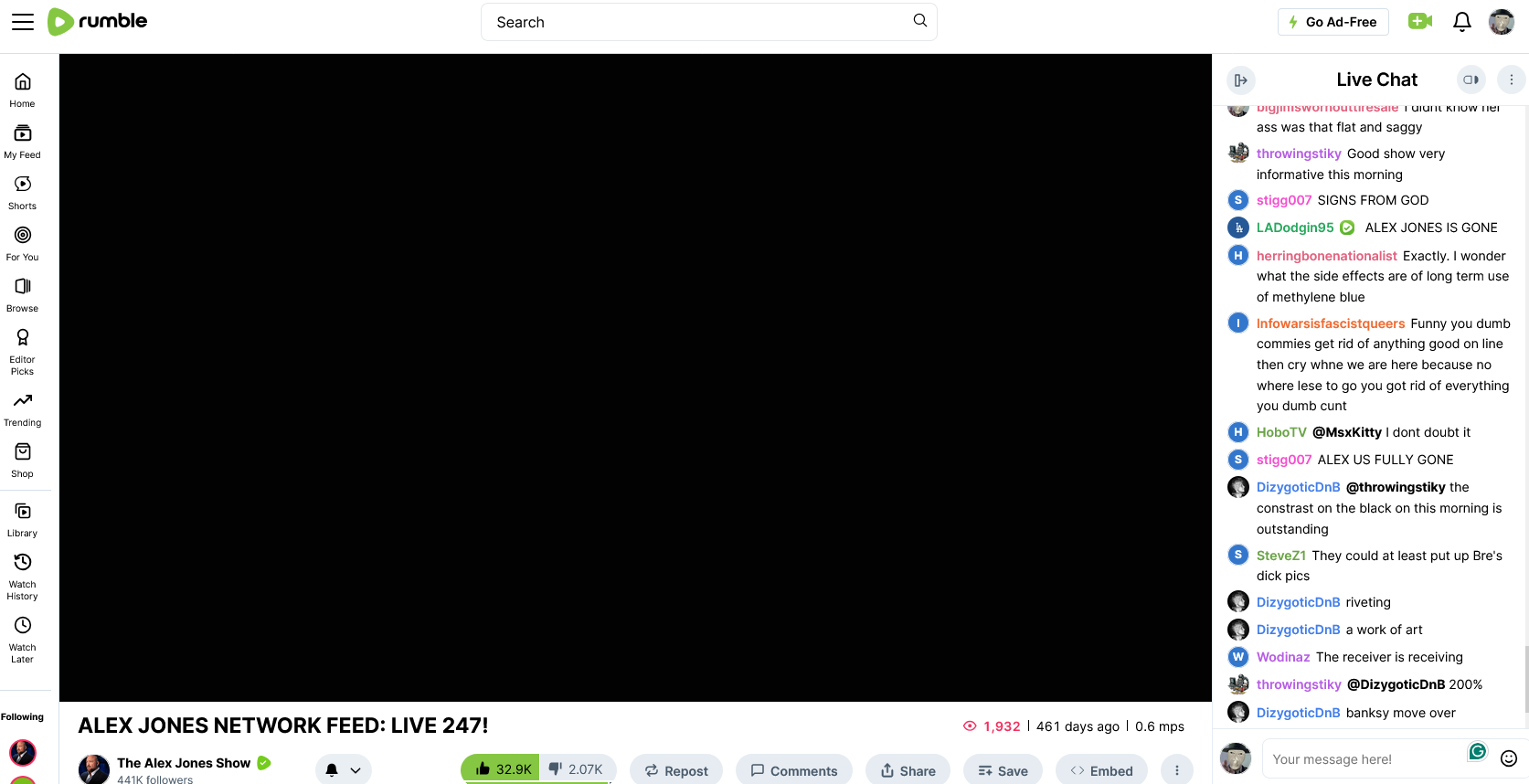This screenshot has height=784, width=1529.
Task: Go to Home in sidebar
Action: pyautogui.click(x=23, y=90)
